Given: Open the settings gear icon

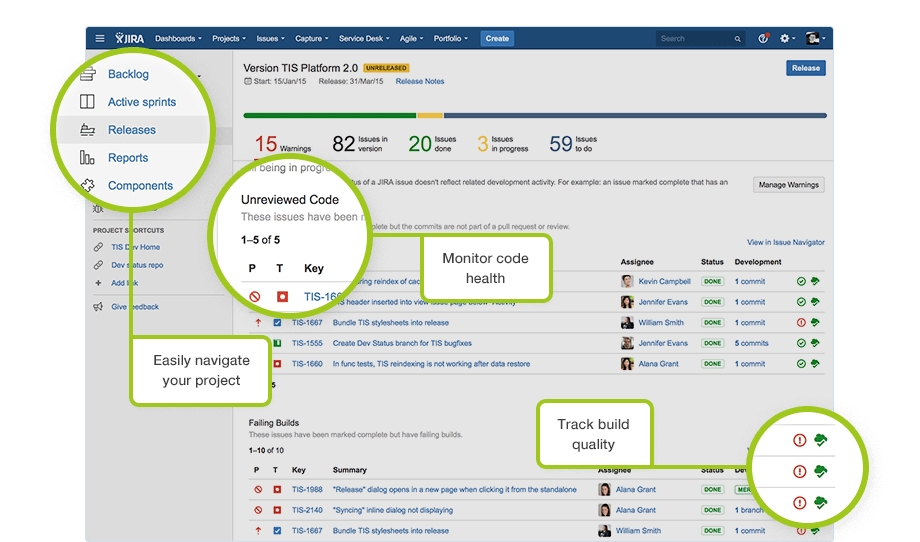Looking at the screenshot, I should point(785,39).
